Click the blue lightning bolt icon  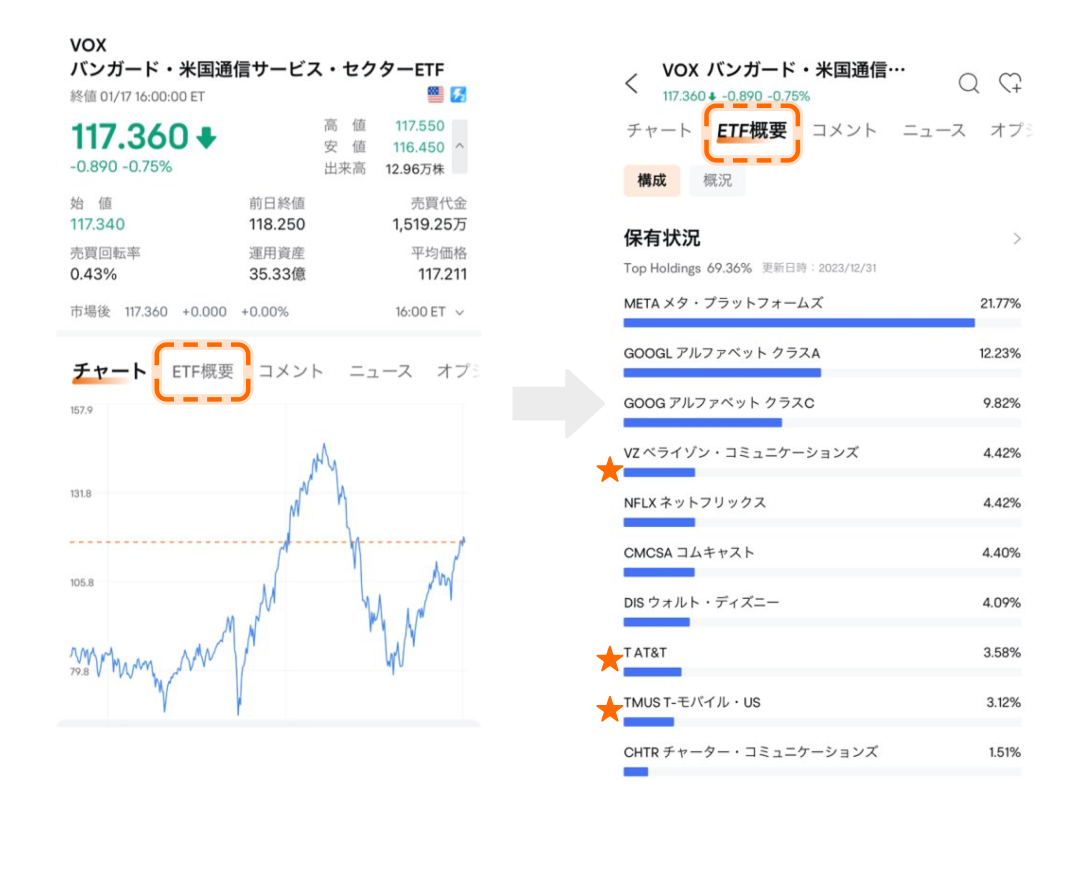coord(458,94)
